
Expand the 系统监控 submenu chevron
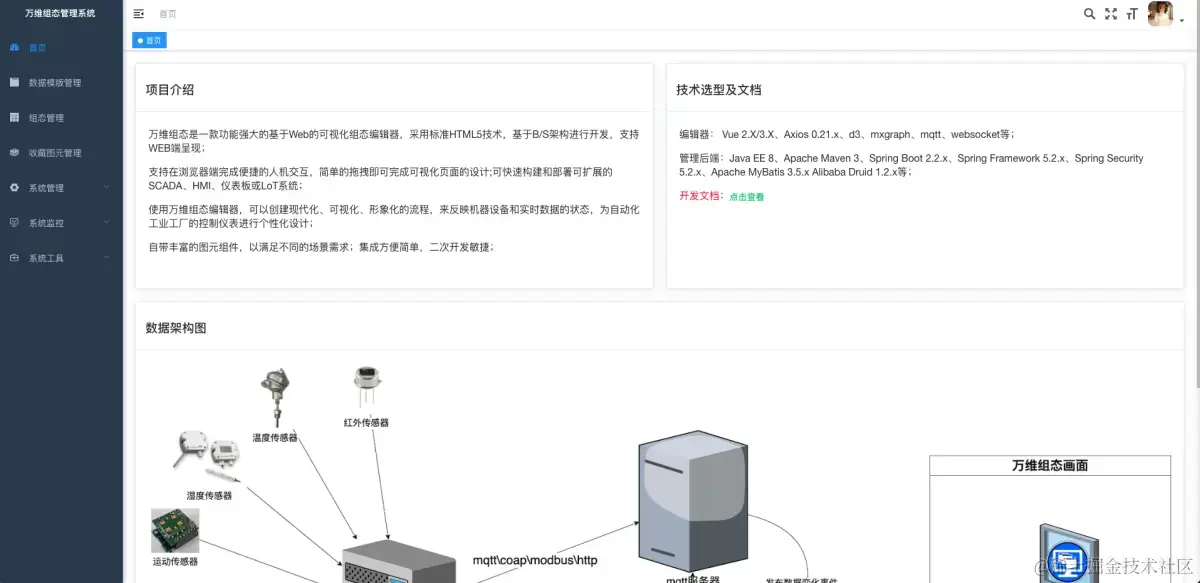(x=108, y=222)
